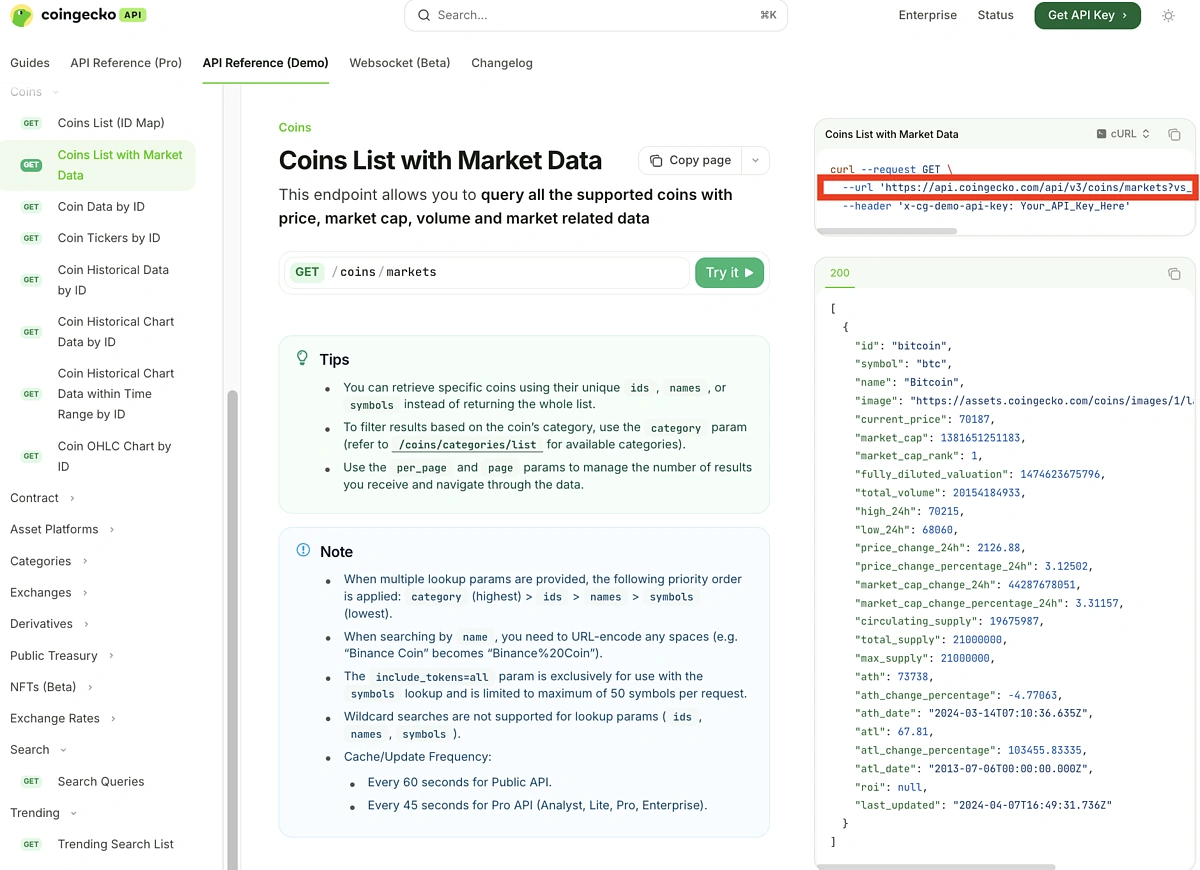
Task: Follow the /coins/categories/list link
Action: tap(467, 445)
